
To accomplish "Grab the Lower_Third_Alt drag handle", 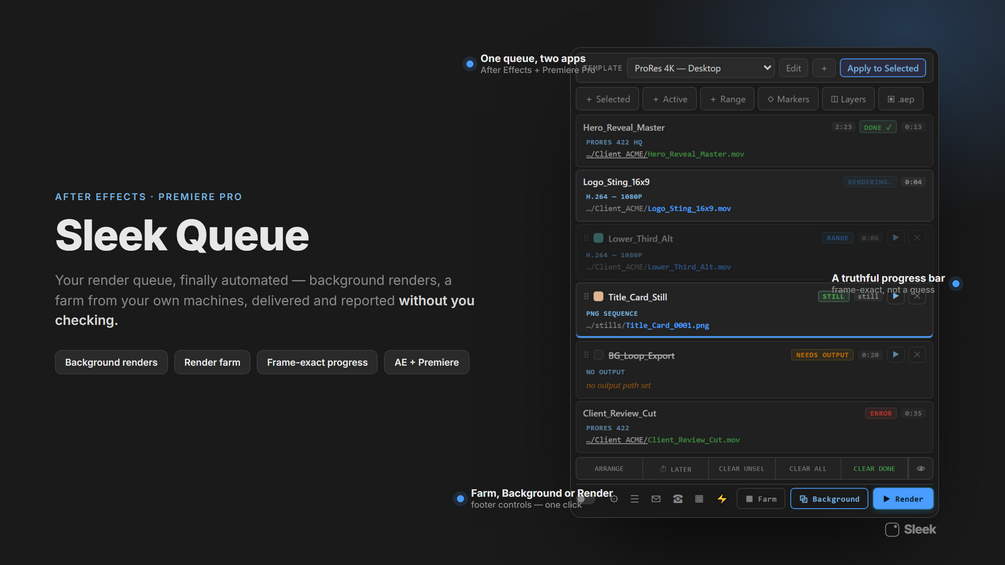I will click(586, 238).
